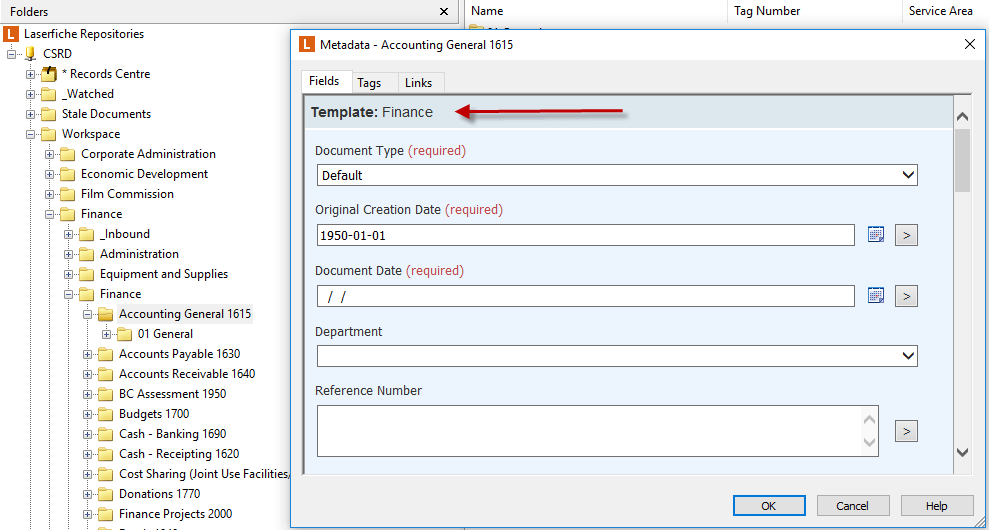Click the arrow button beside Document Date
The image size is (989, 530).
click(906, 295)
